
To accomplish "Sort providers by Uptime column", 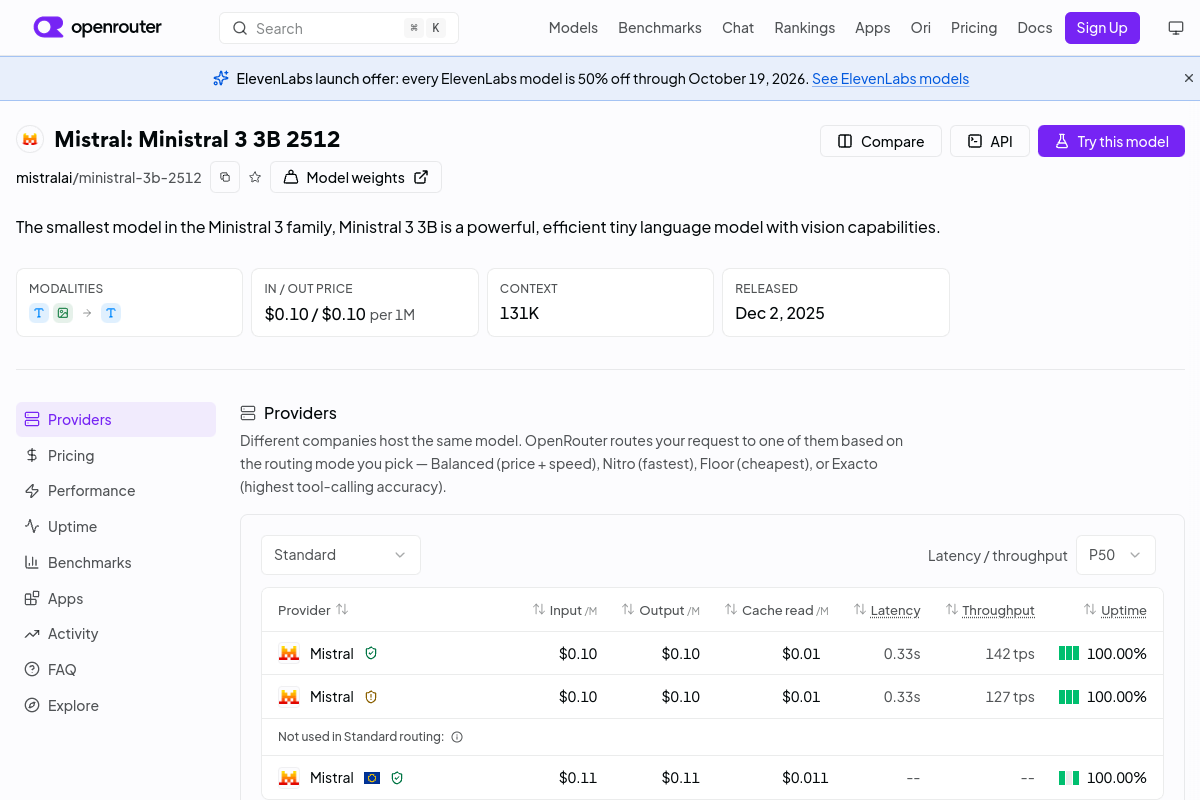I will [1115, 610].
